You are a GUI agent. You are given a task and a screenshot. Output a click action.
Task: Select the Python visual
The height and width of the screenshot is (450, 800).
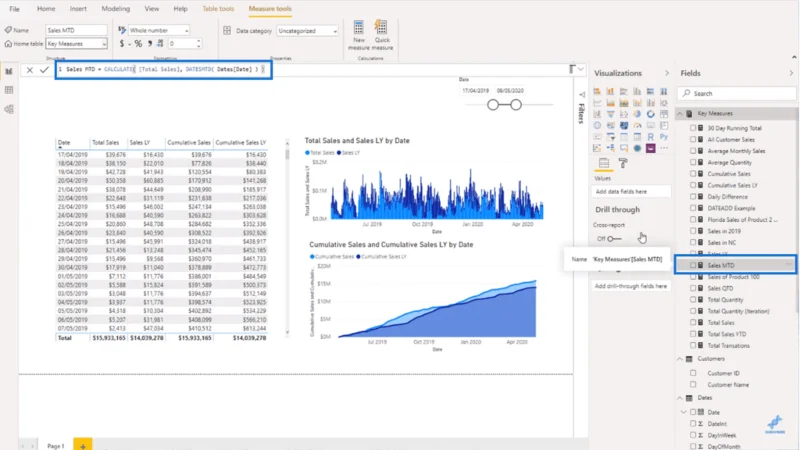pos(664,137)
